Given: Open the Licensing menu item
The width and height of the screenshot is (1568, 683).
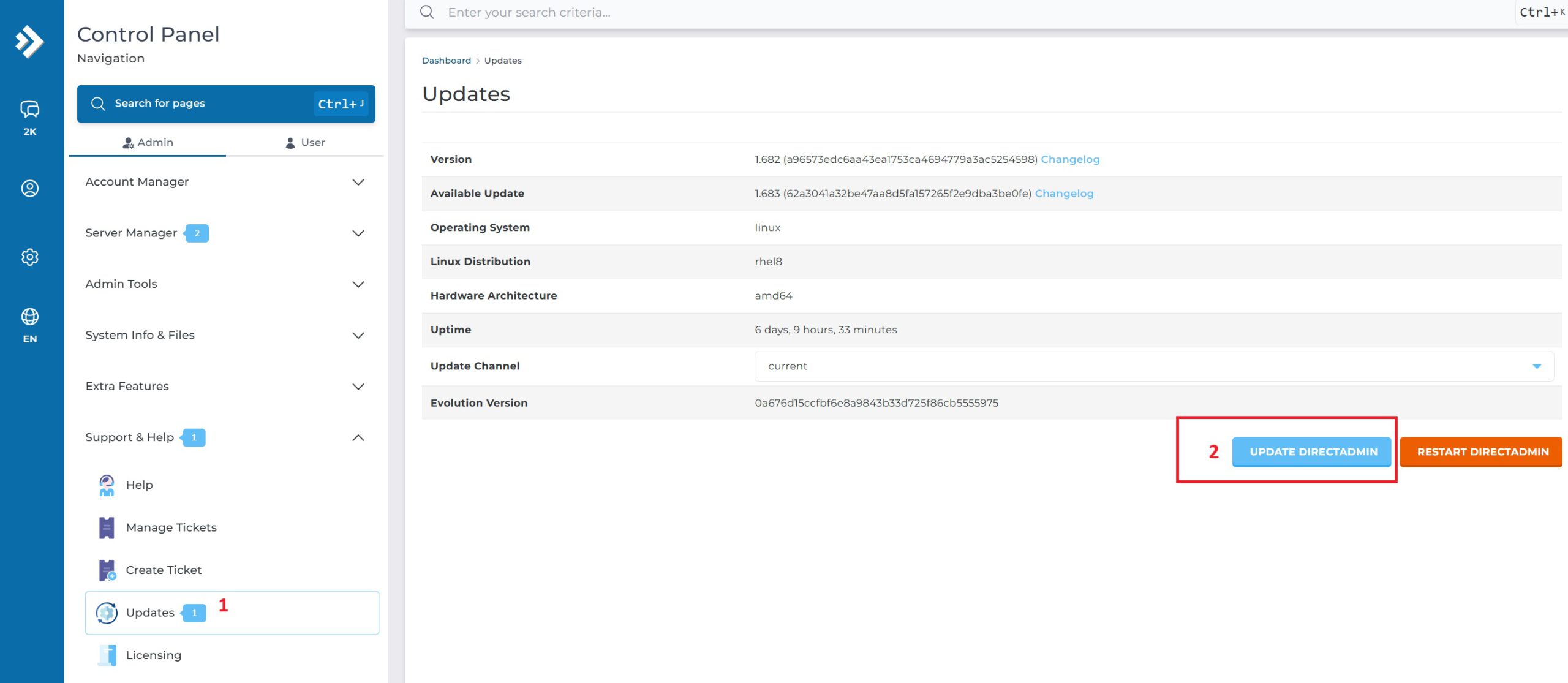Looking at the screenshot, I should (232, 655).
